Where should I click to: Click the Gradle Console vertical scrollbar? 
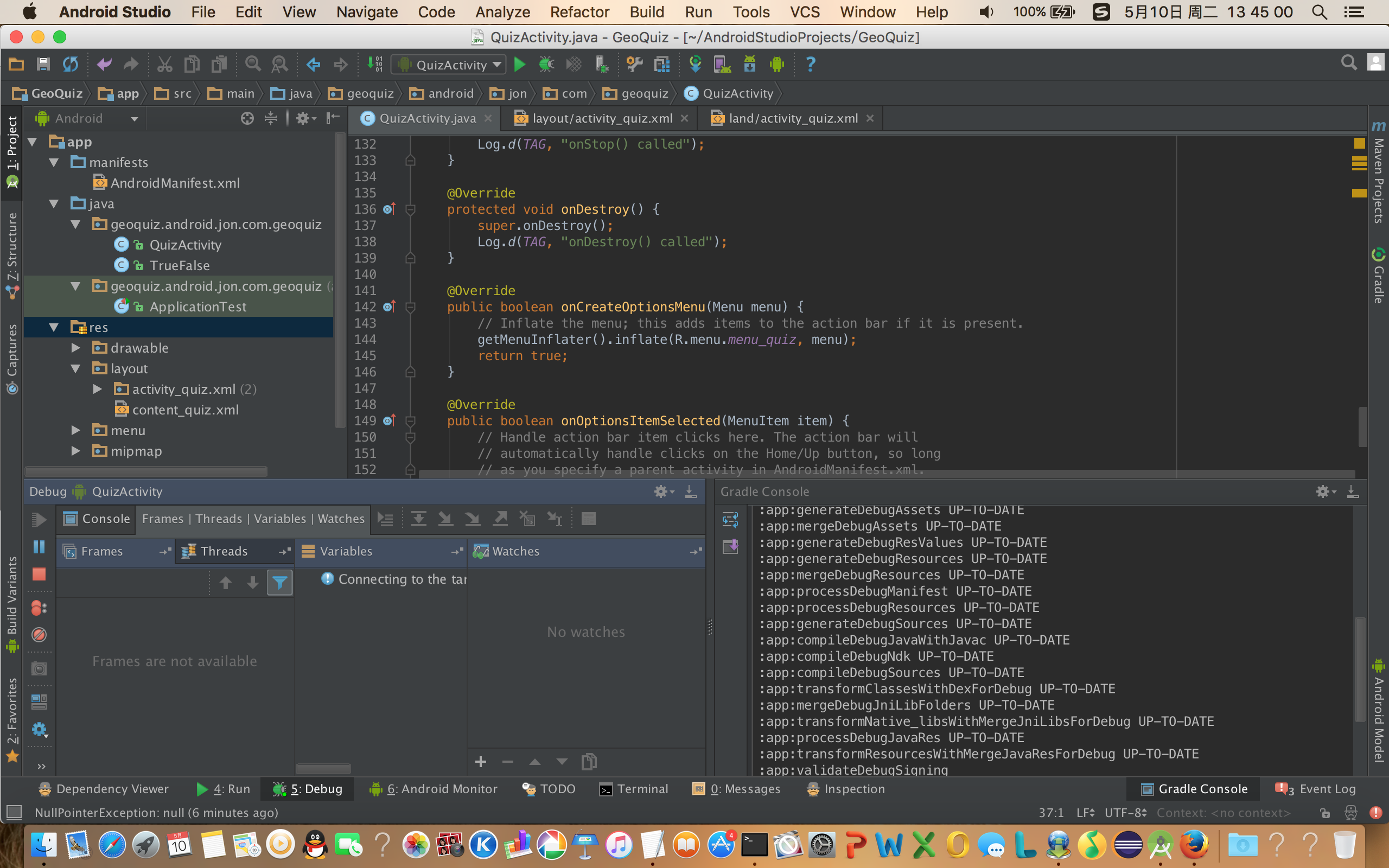pos(1360,669)
